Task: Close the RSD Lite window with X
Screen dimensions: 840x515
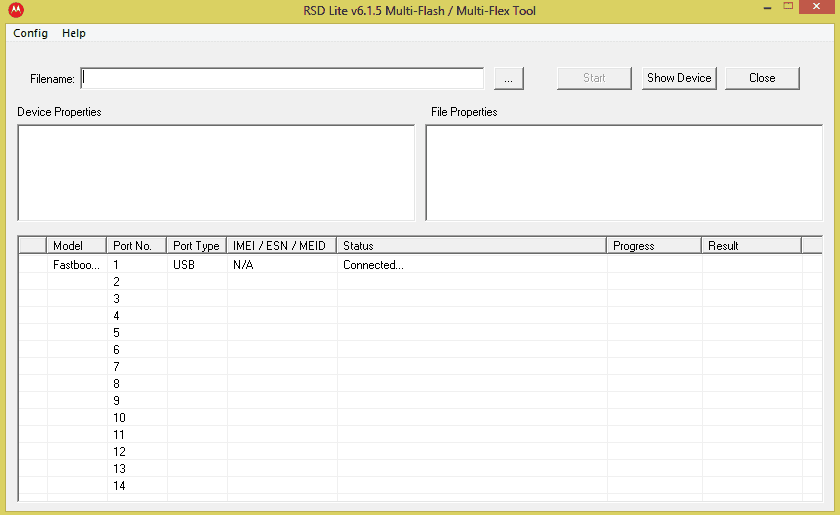Action: [x=816, y=6]
